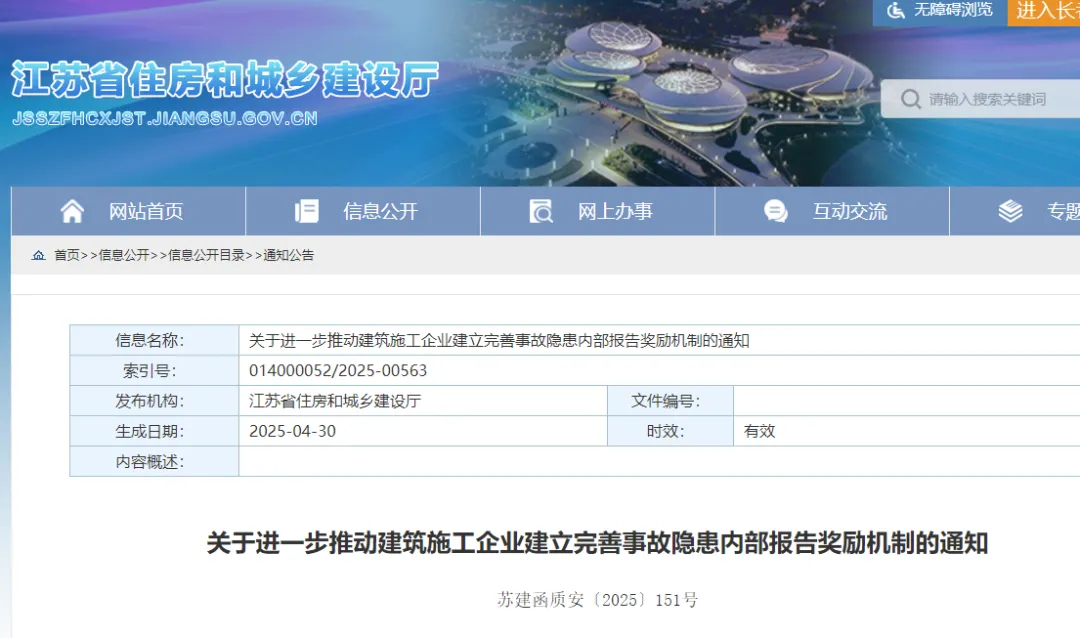Image resolution: width=1080 pixels, height=638 pixels.
Task: Click the document icon beside 信息公开
Action: coord(307,211)
